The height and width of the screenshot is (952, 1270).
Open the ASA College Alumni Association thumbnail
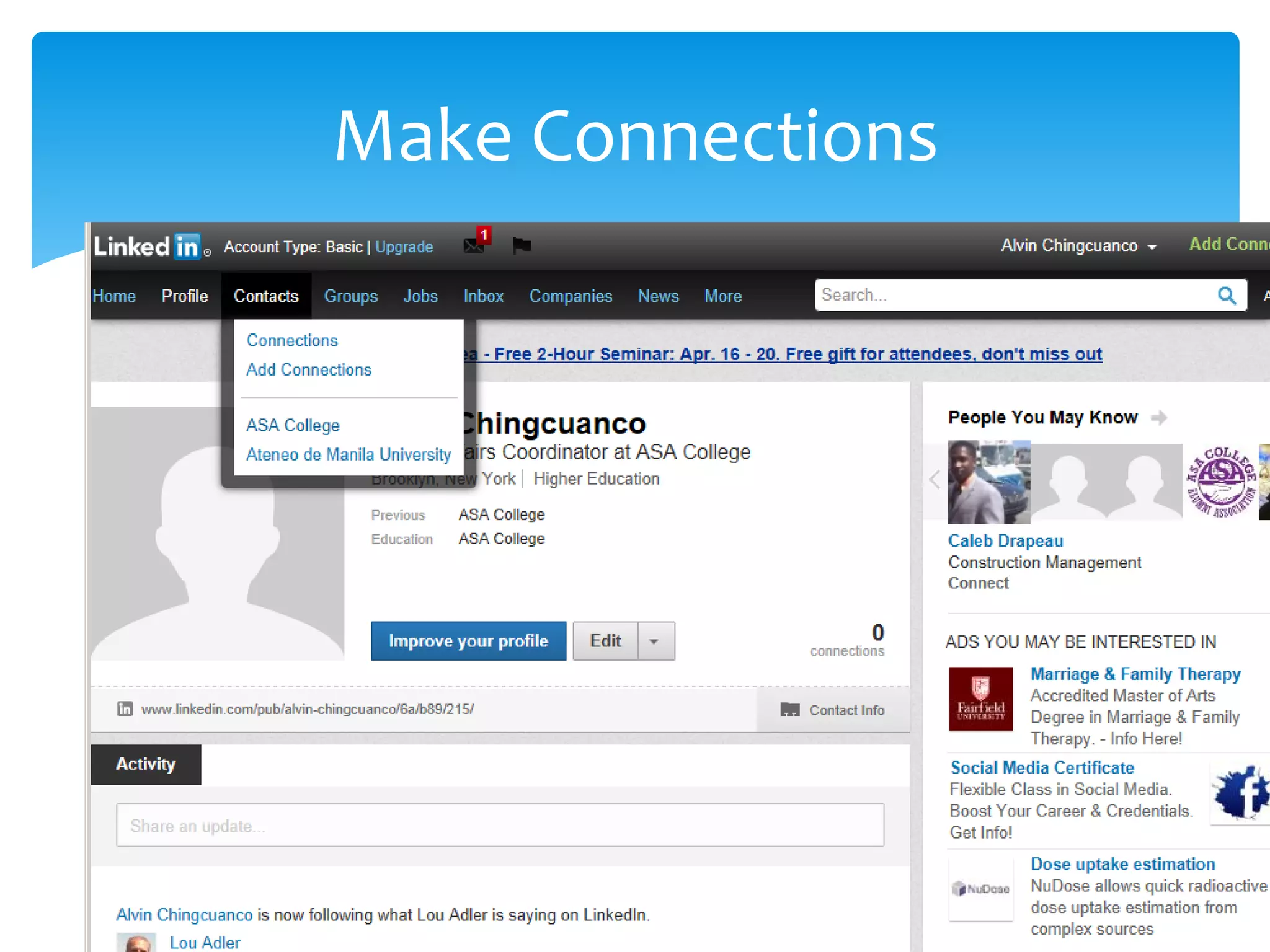coord(1220,482)
